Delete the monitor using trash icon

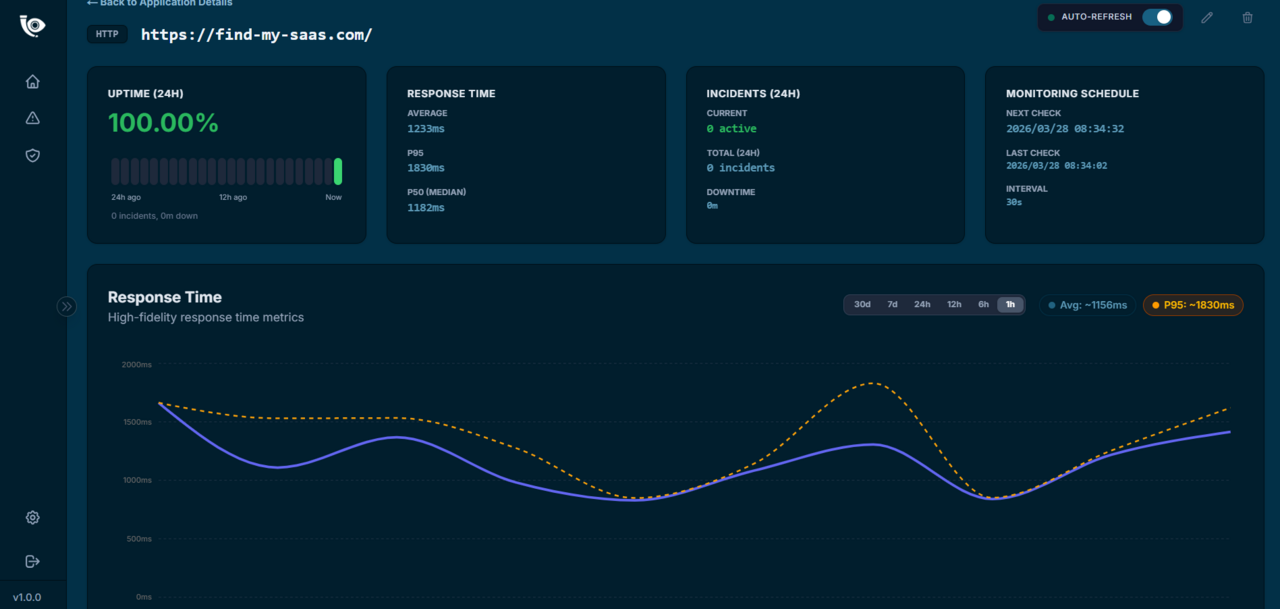pyautogui.click(x=1247, y=17)
